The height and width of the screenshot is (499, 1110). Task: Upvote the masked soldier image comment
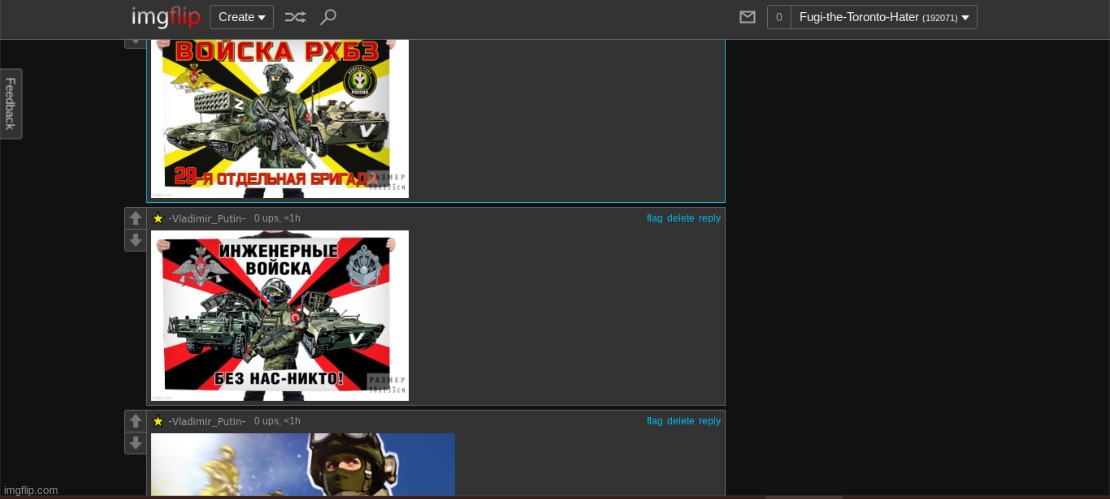pyautogui.click(x=135, y=422)
